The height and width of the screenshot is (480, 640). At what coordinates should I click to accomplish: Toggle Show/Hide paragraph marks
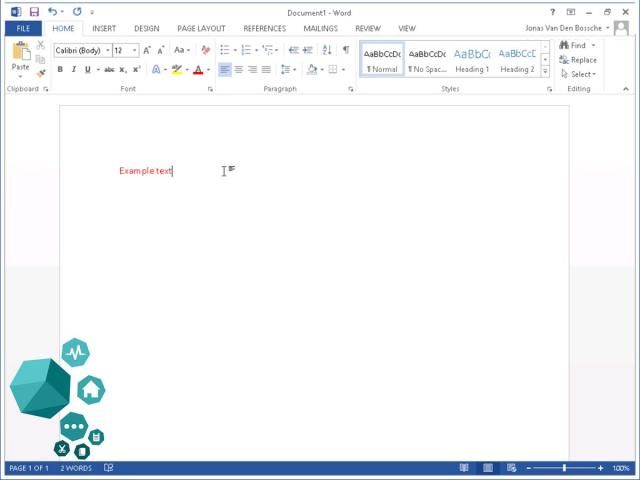346,50
